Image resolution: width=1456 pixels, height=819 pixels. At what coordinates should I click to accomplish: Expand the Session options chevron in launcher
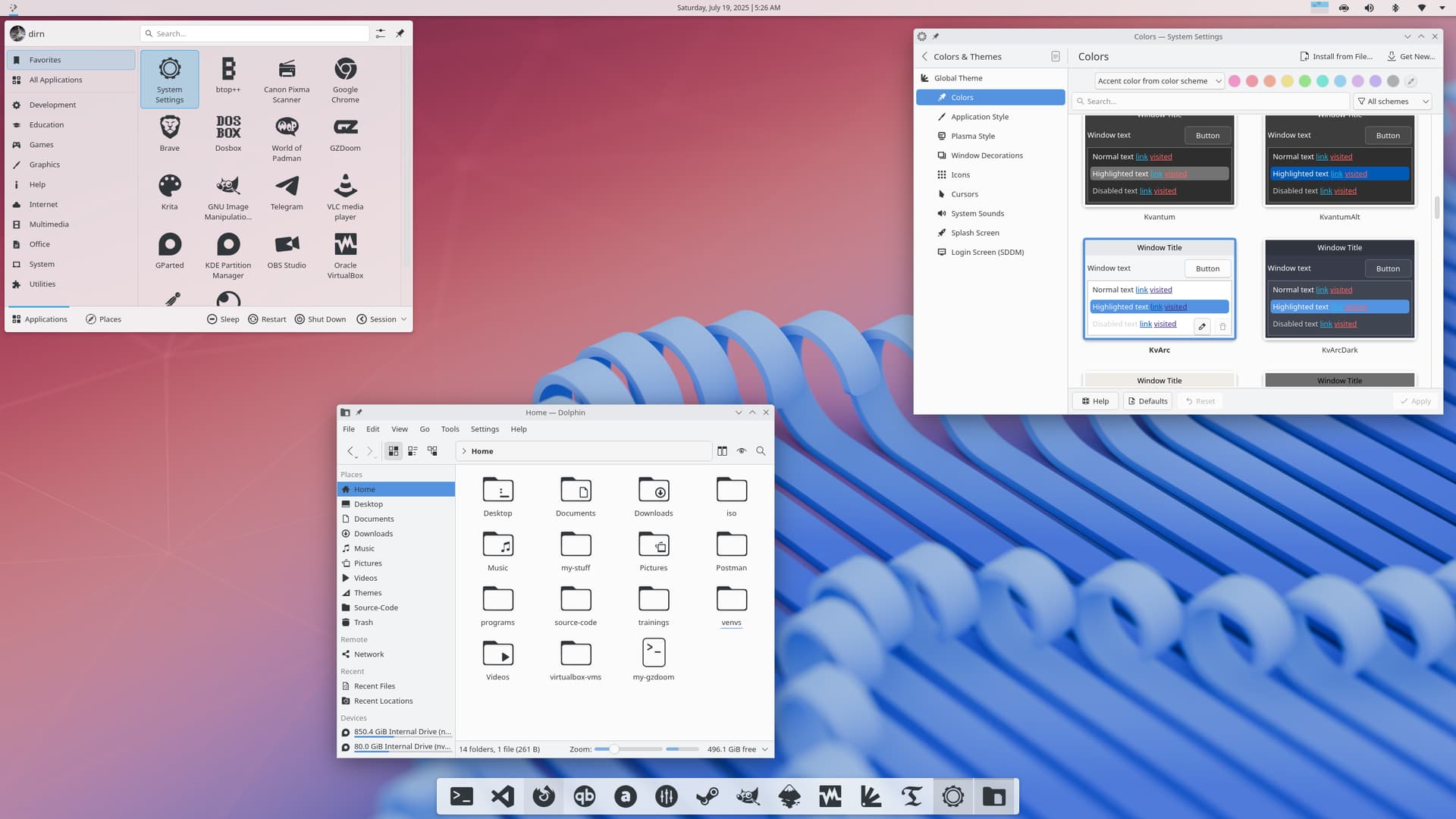[x=403, y=319]
